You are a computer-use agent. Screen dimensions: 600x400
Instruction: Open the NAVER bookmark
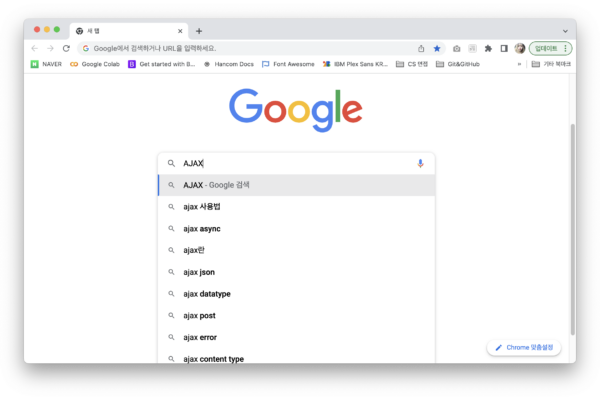tap(46, 64)
